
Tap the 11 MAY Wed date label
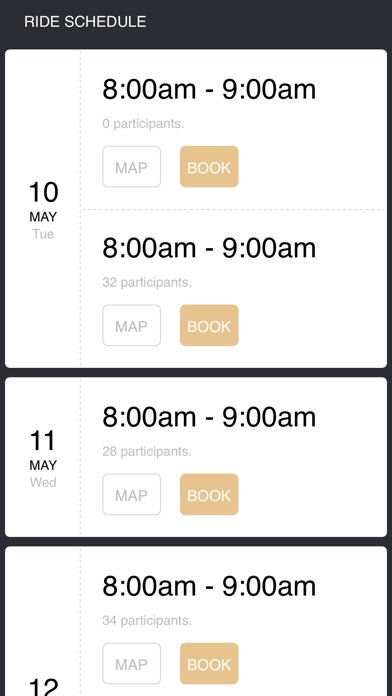click(x=43, y=459)
